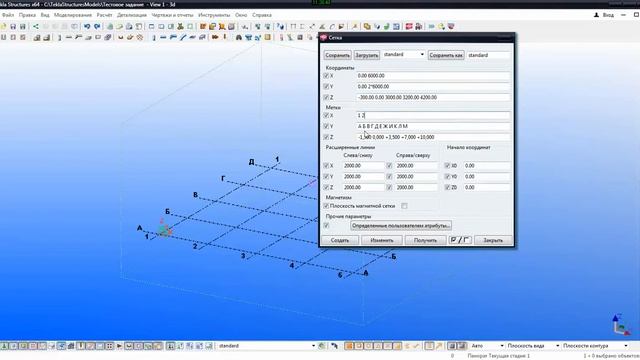Click the toggle-all-checkboxes button beside Получить
Screen dimensions: 640x360
click(460, 240)
